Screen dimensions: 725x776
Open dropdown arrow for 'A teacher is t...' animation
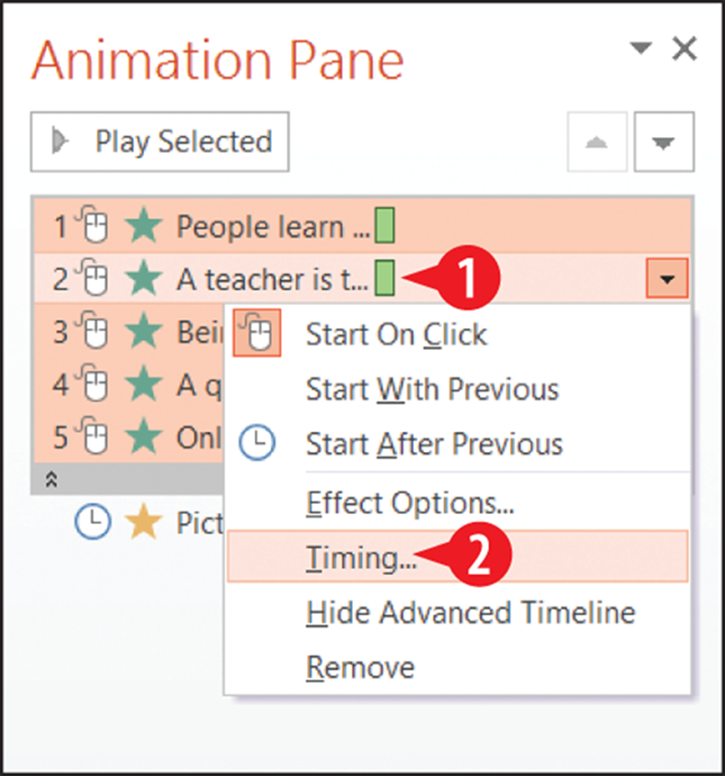[x=667, y=279]
